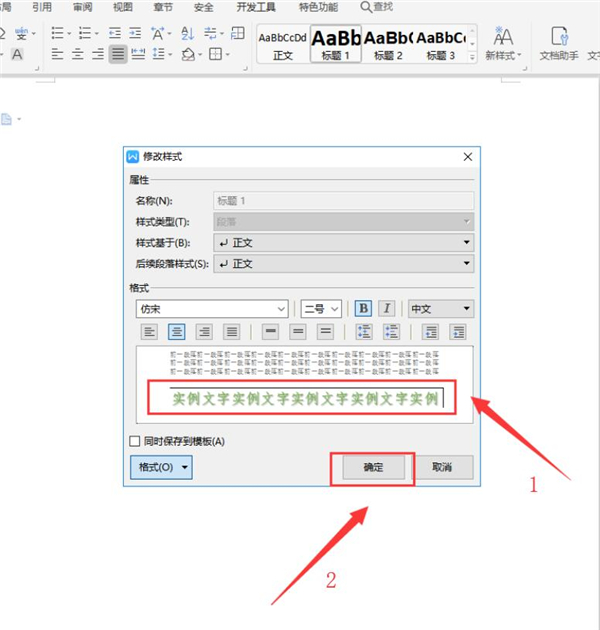Viewport: 600px width, 630px height.
Task: Open the 审阅 ribbon tab
Action: (82, 7)
